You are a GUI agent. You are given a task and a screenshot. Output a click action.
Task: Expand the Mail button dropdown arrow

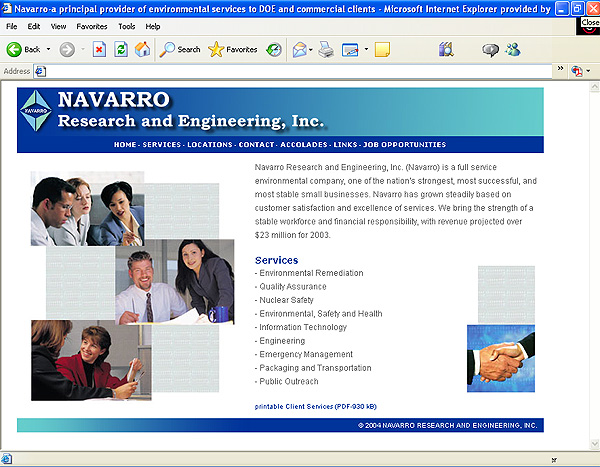(311, 50)
